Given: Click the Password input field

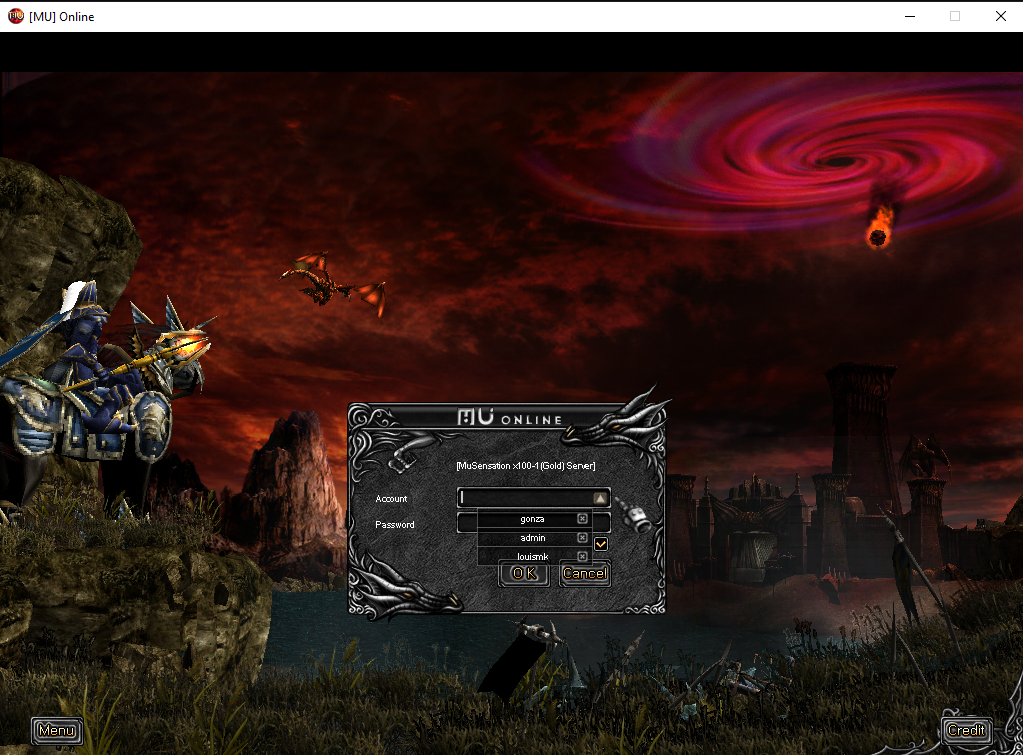Looking at the screenshot, I should point(466,523).
